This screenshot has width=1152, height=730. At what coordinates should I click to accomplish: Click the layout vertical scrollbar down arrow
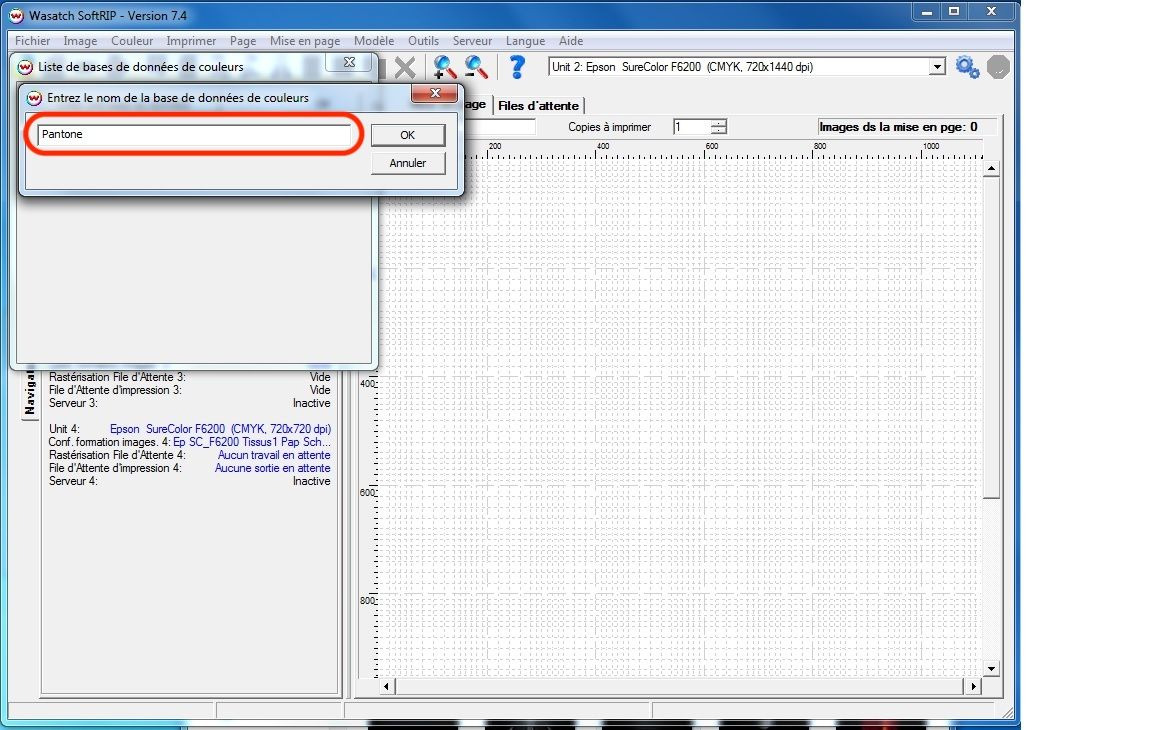[991, 668]
